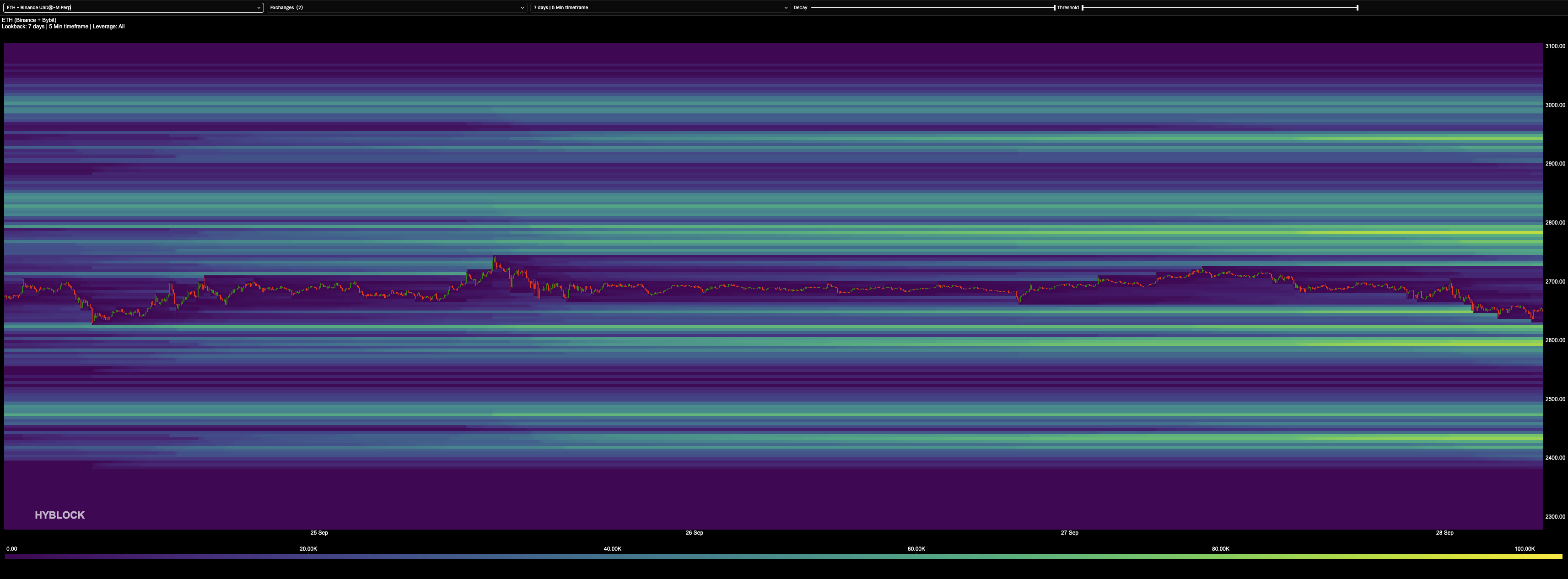Open the ETH Binance USD-M Perp symbol dropdown

pyautogui.click(x=133, y=8)
